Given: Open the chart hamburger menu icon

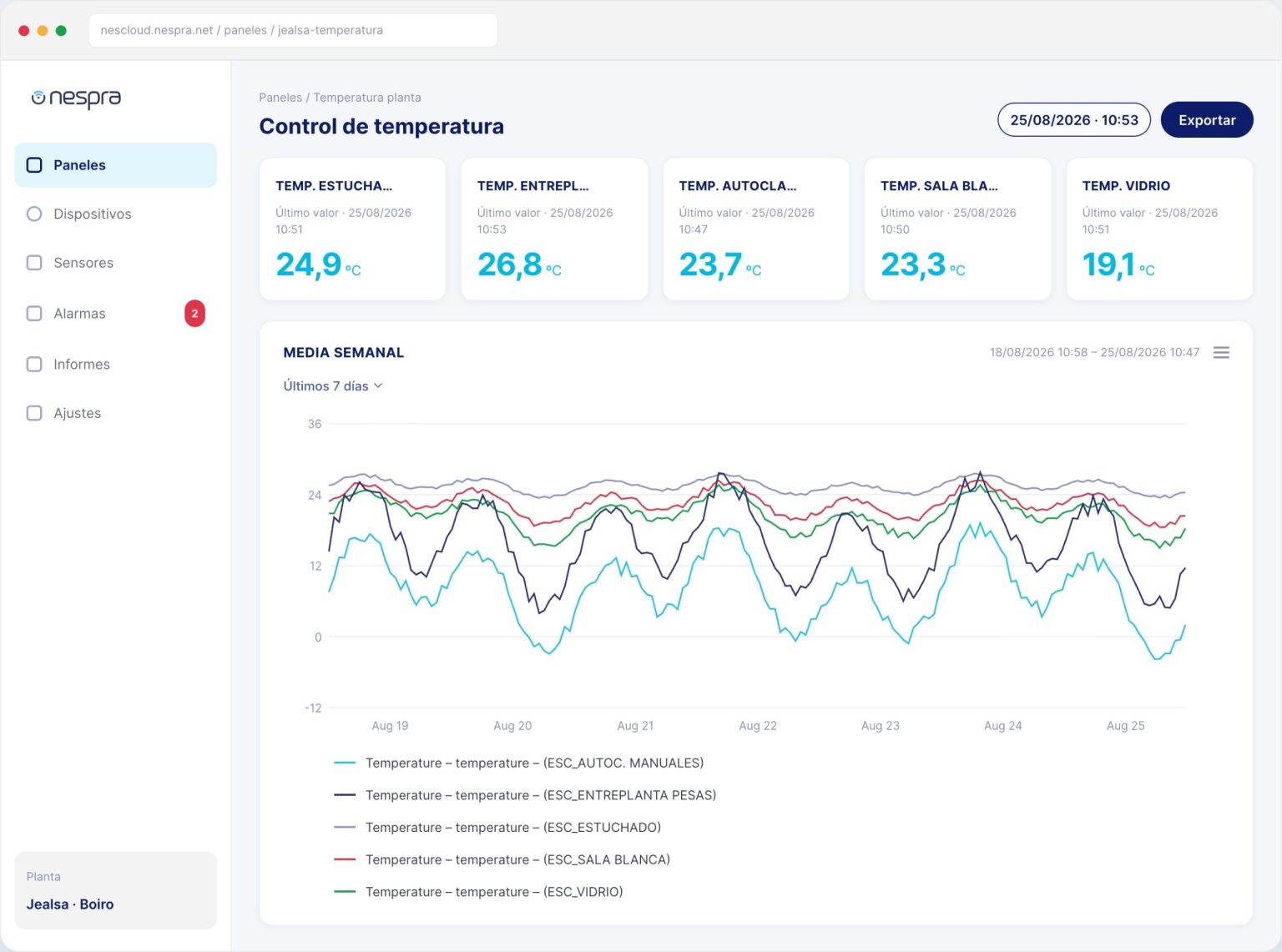Looking at the screenshot, I should click(1221, 353).
